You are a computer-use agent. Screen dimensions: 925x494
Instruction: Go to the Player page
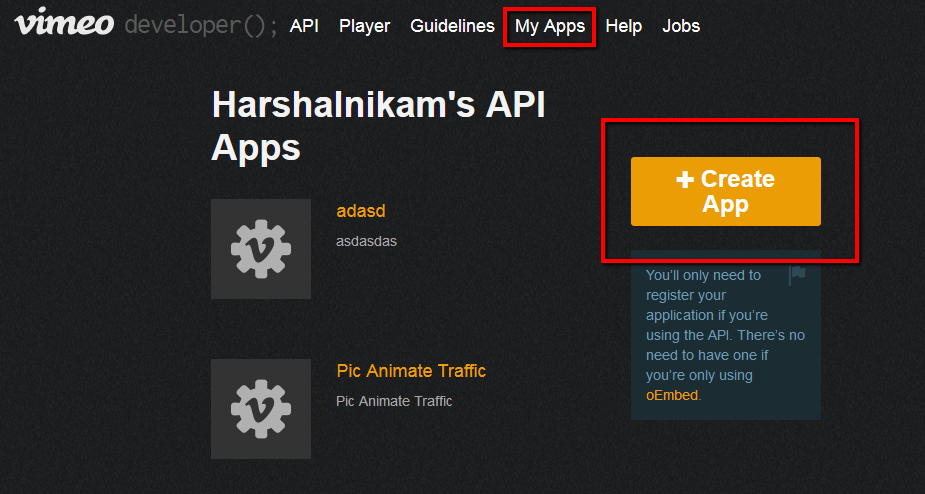tap(365, 26)
